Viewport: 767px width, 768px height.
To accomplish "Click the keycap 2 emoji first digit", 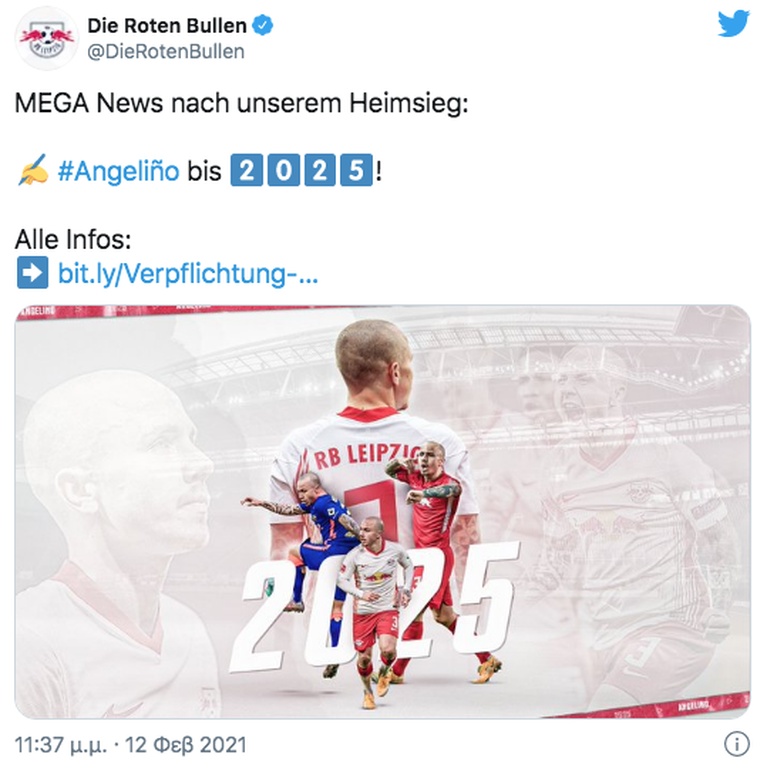I will [x=247, y=170].
